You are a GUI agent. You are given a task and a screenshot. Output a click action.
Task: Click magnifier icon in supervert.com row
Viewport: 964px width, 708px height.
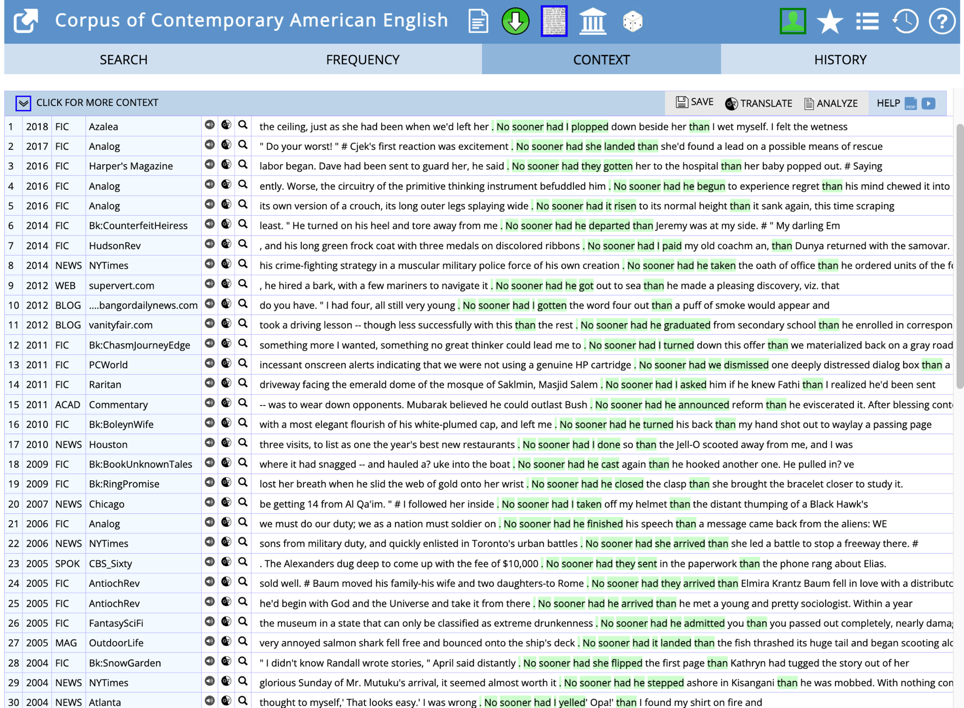point(243,284)
